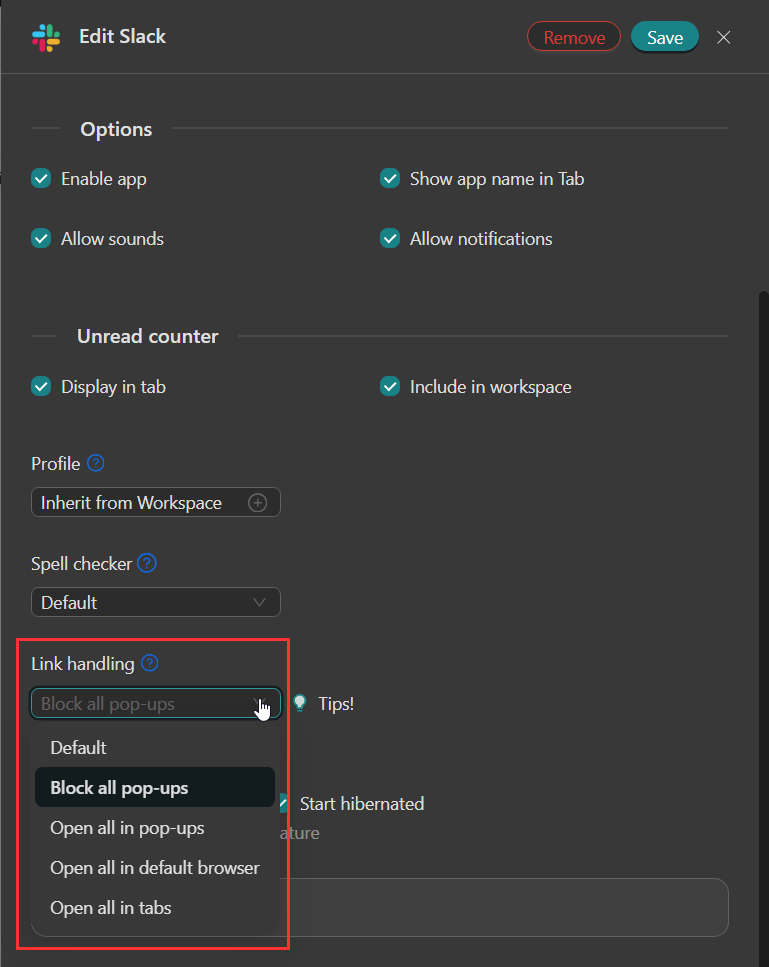Uncheck Allow notifications

pyautogui.click(x=390, y=238)
